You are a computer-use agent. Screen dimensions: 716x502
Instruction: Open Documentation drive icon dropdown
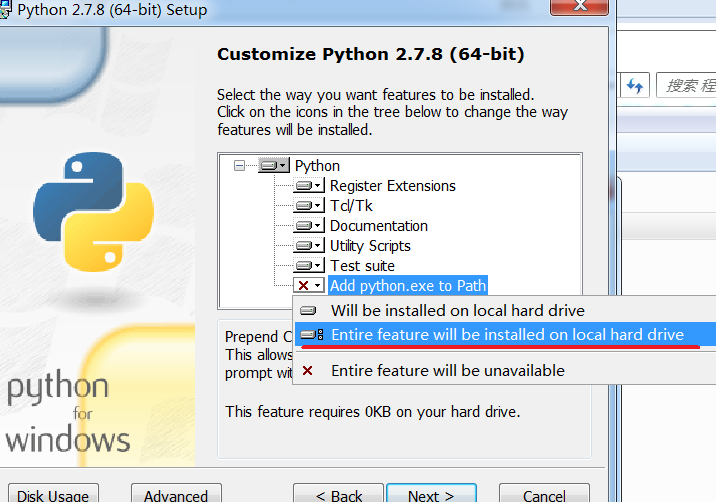tap(309, 226)
